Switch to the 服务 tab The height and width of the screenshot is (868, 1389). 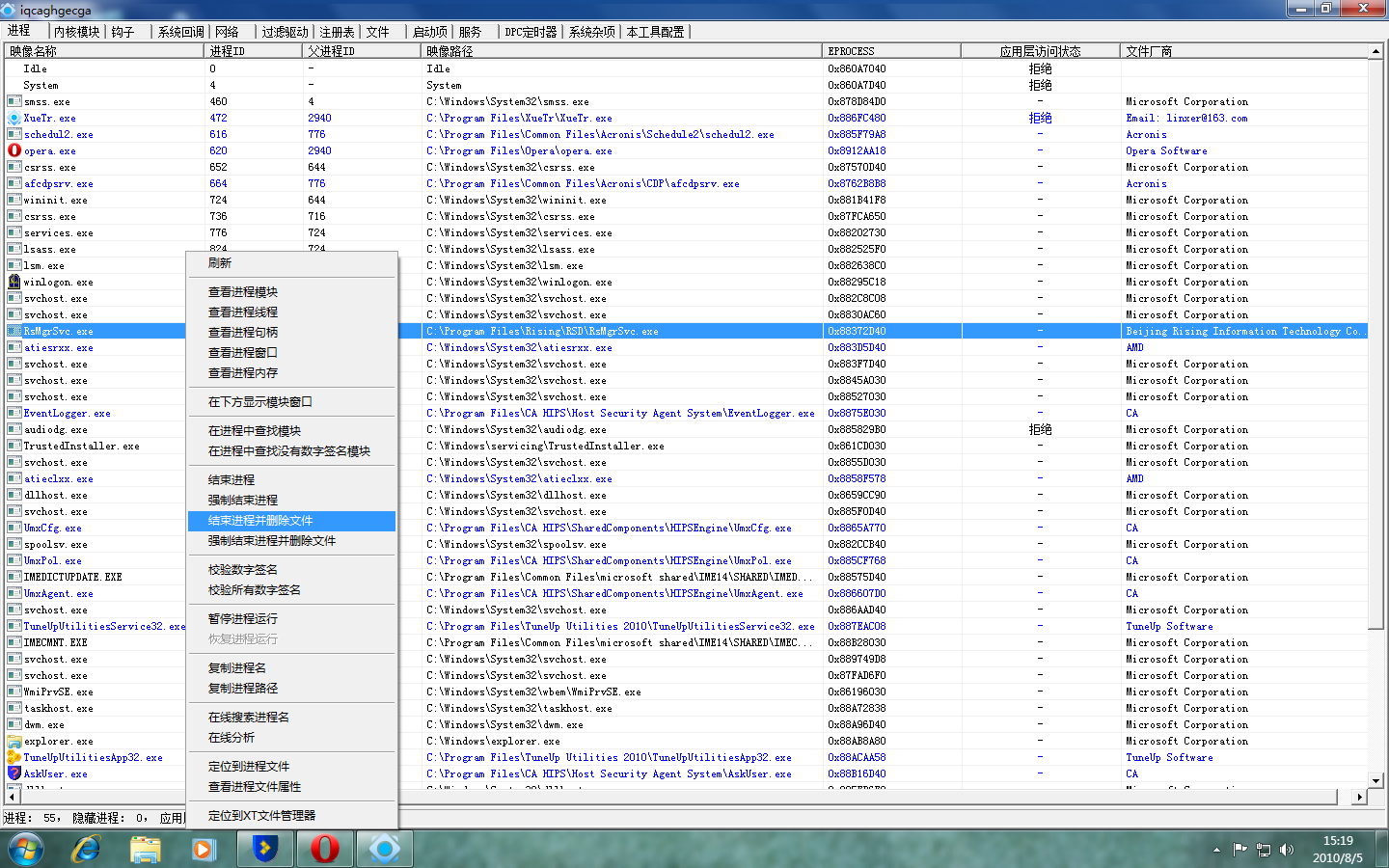click(x=470, y=32)
